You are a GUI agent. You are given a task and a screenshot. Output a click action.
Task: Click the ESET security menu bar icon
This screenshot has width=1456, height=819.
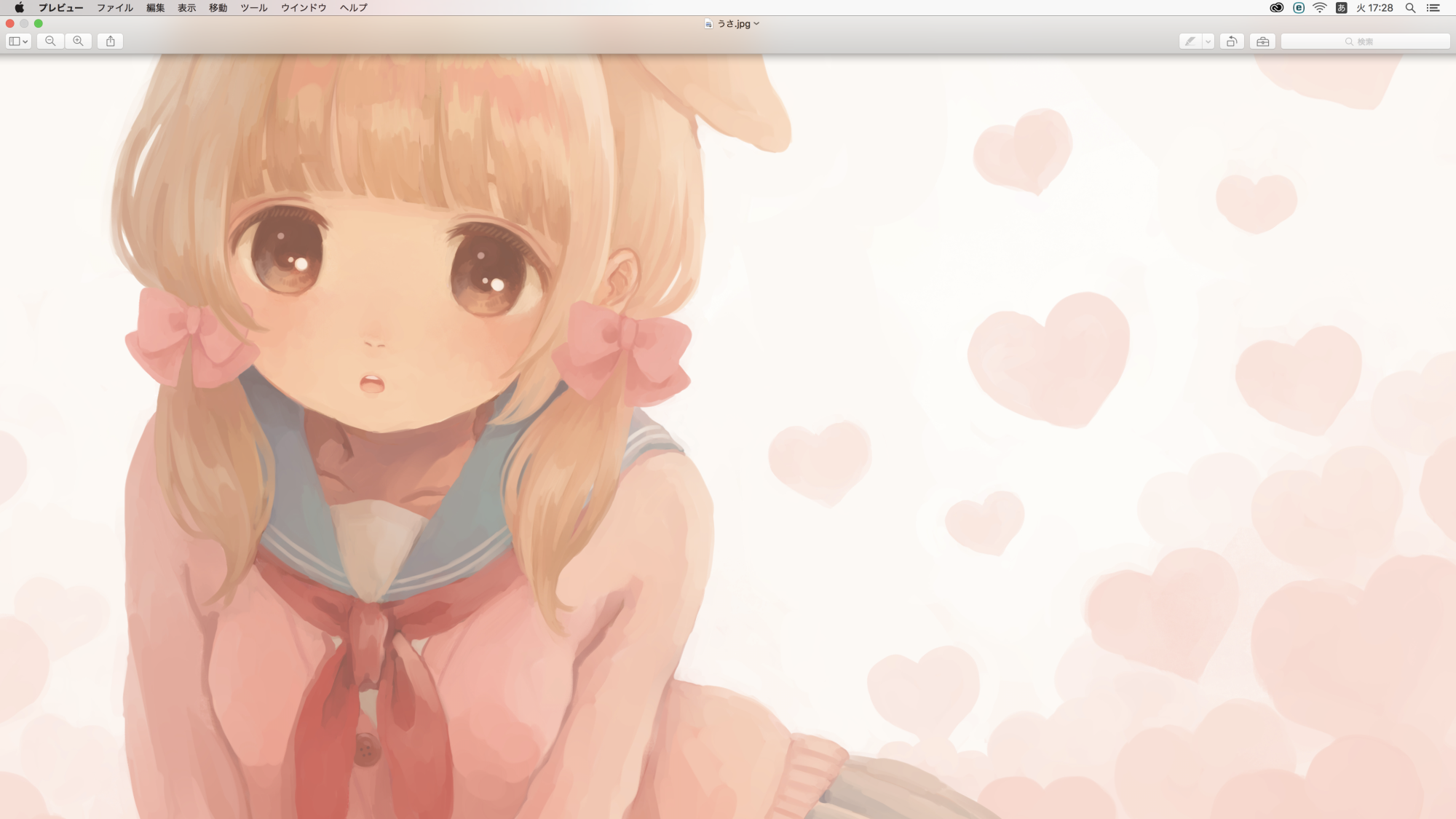coord(1298,8)
